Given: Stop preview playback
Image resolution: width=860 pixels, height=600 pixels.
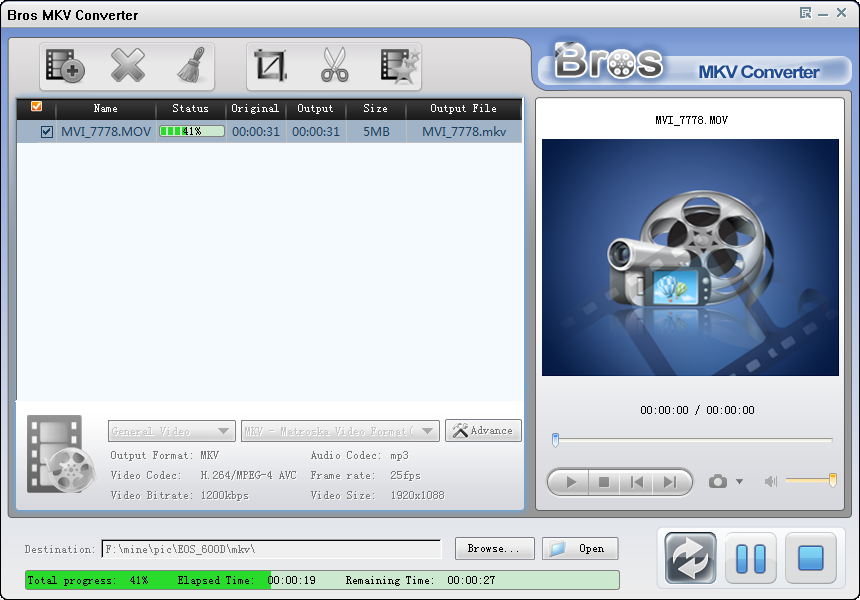Looking at the screenshot, I should (604, 482).
